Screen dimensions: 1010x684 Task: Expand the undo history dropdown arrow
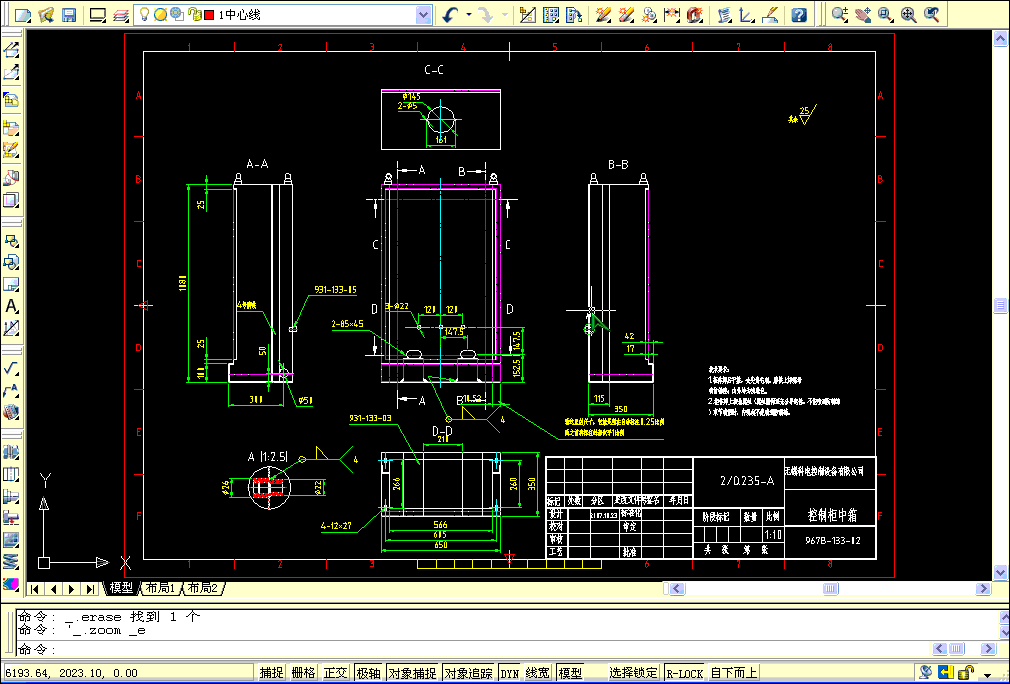click(x=468, y=15)
